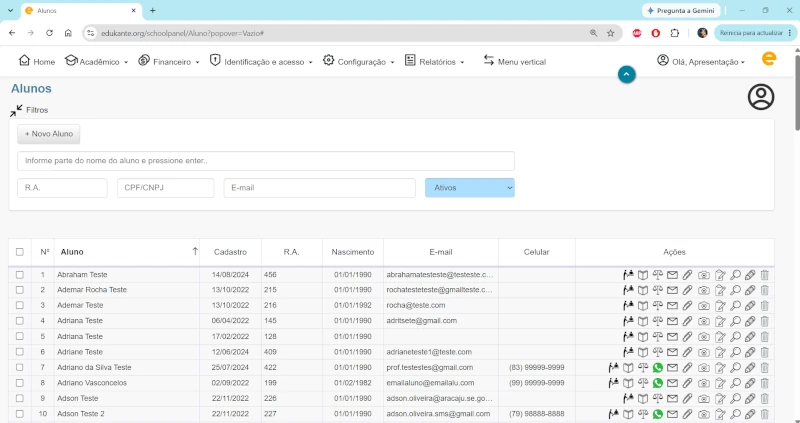
Task: Open the Olá, Apresentação user dropdown
Action: point(701,61)
